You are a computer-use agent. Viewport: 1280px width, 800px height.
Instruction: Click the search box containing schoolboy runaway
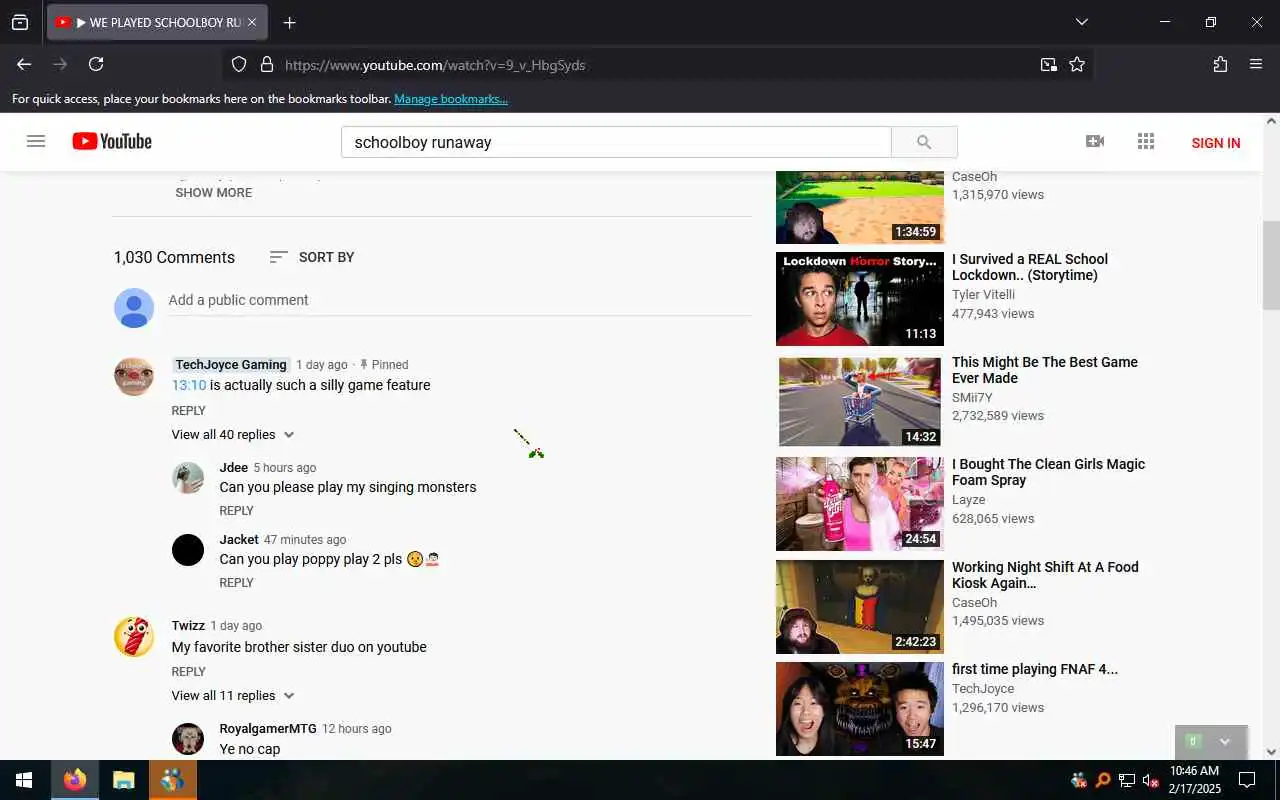(616, 142)
